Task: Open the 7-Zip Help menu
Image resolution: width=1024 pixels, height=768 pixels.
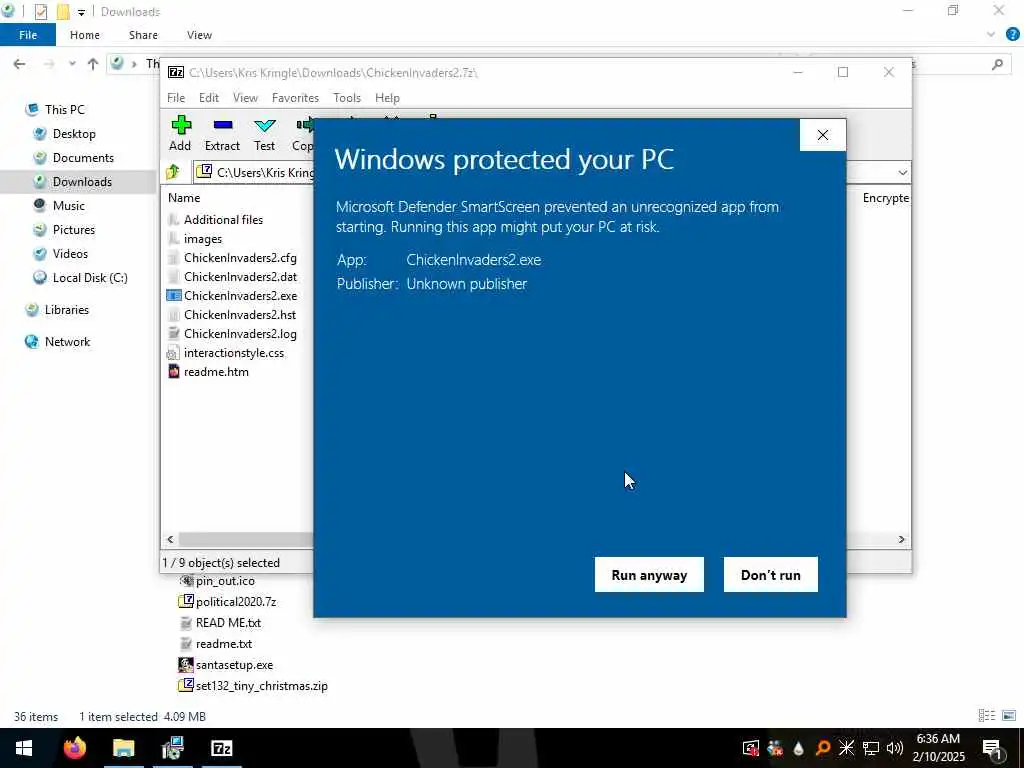Action: [x=387, y=98]
